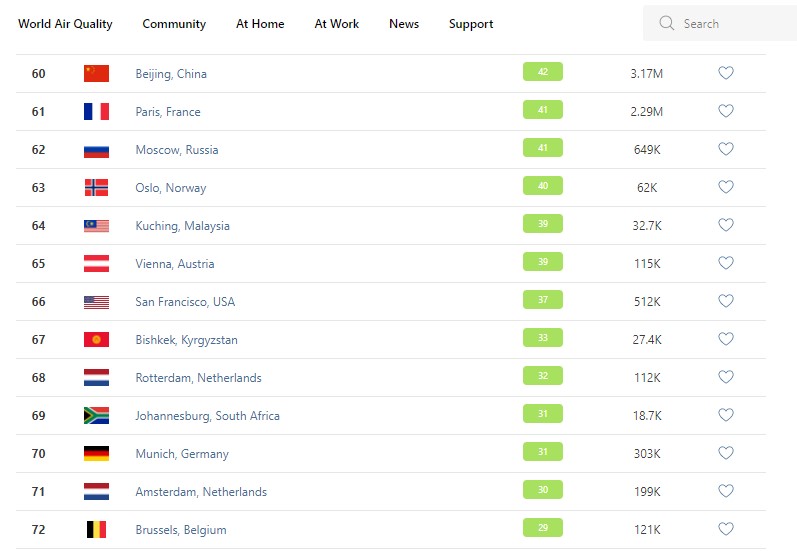
Task: Click the Kyrgyzstan flag icon
Action: [x=96, y=339]
